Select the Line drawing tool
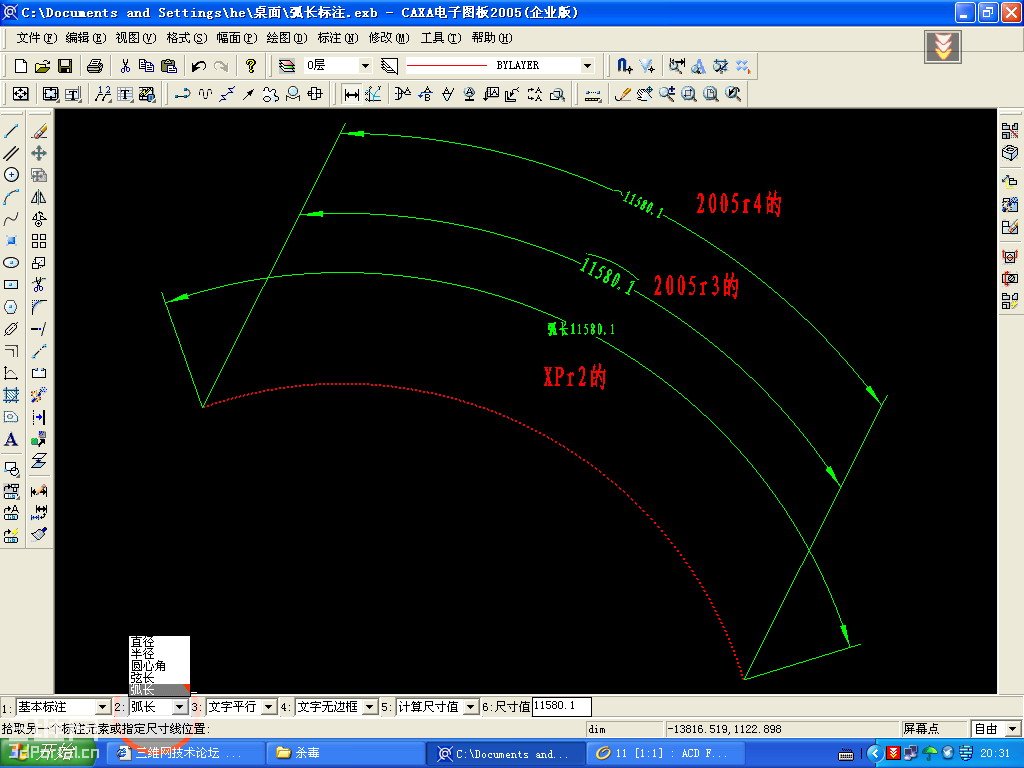The width and height of the screenshot is (1024, 768). tap(11, 131)
